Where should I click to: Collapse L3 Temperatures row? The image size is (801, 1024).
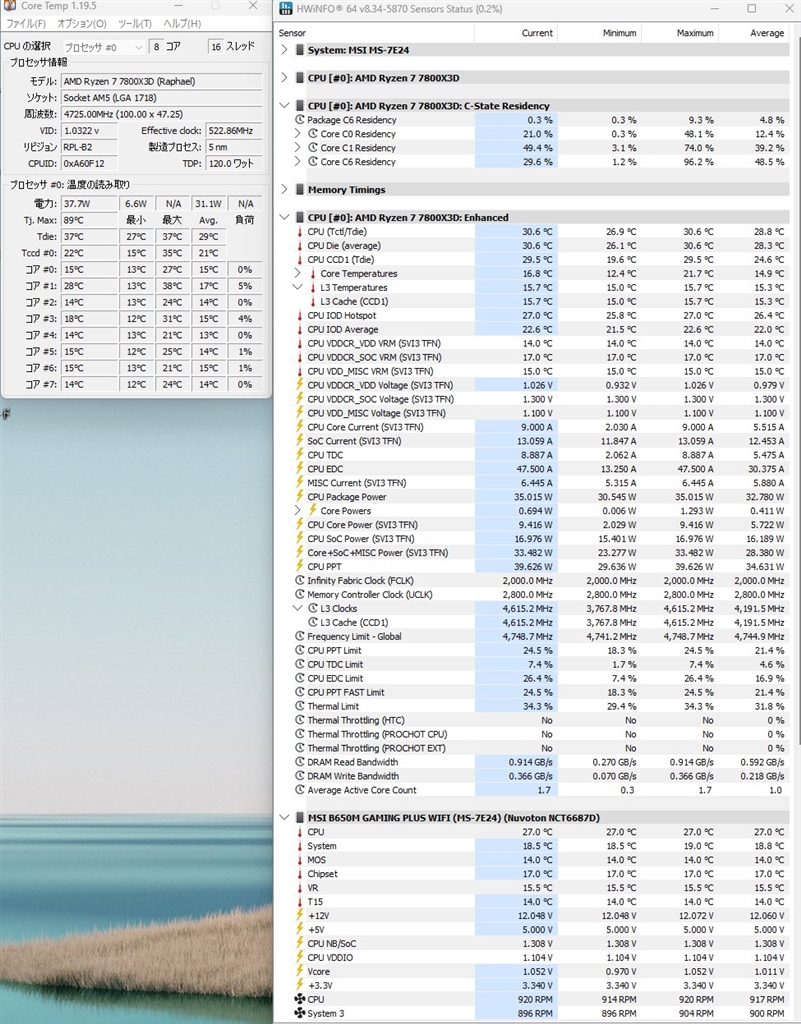coord(298,287)
